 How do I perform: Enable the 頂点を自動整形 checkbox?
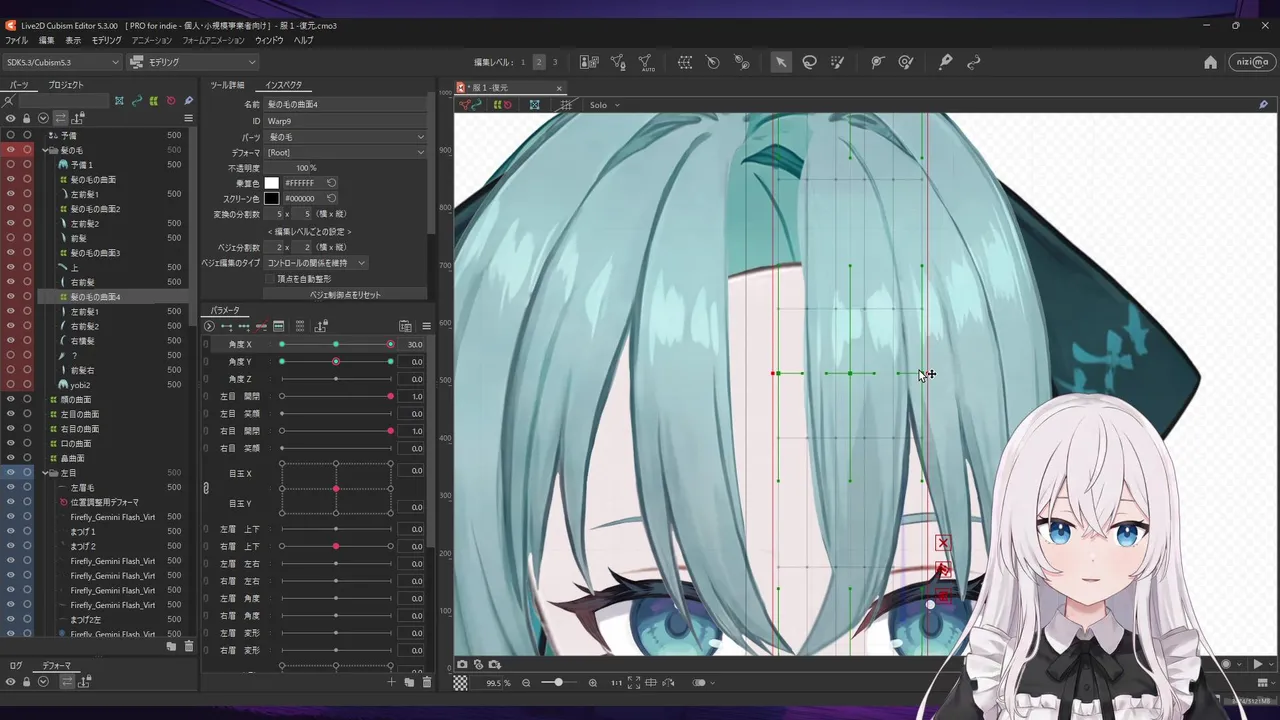click(270, 279)
